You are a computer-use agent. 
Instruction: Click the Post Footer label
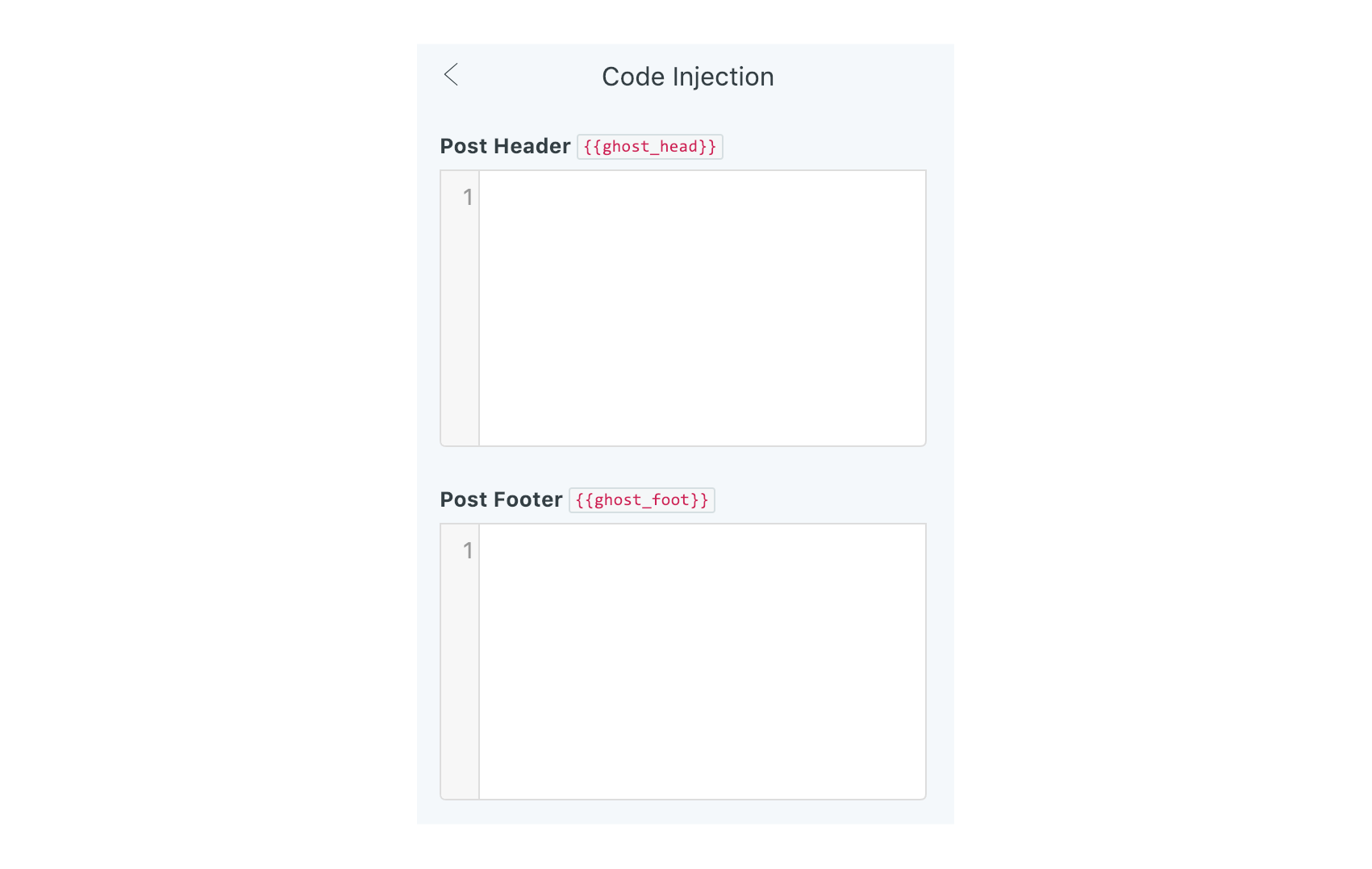tap(501, 499)
